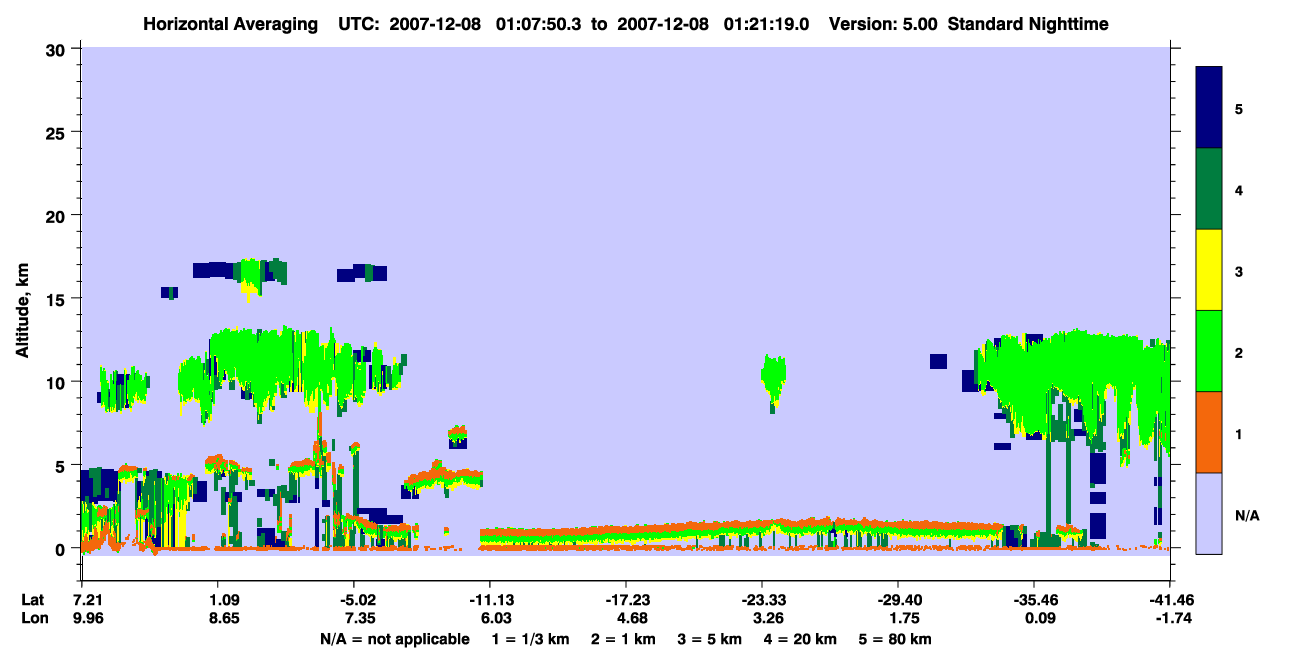Click the yellow color bar segment labeled 3
The height and width of the screenshot is (667, 1300).
coord(1209,270)
